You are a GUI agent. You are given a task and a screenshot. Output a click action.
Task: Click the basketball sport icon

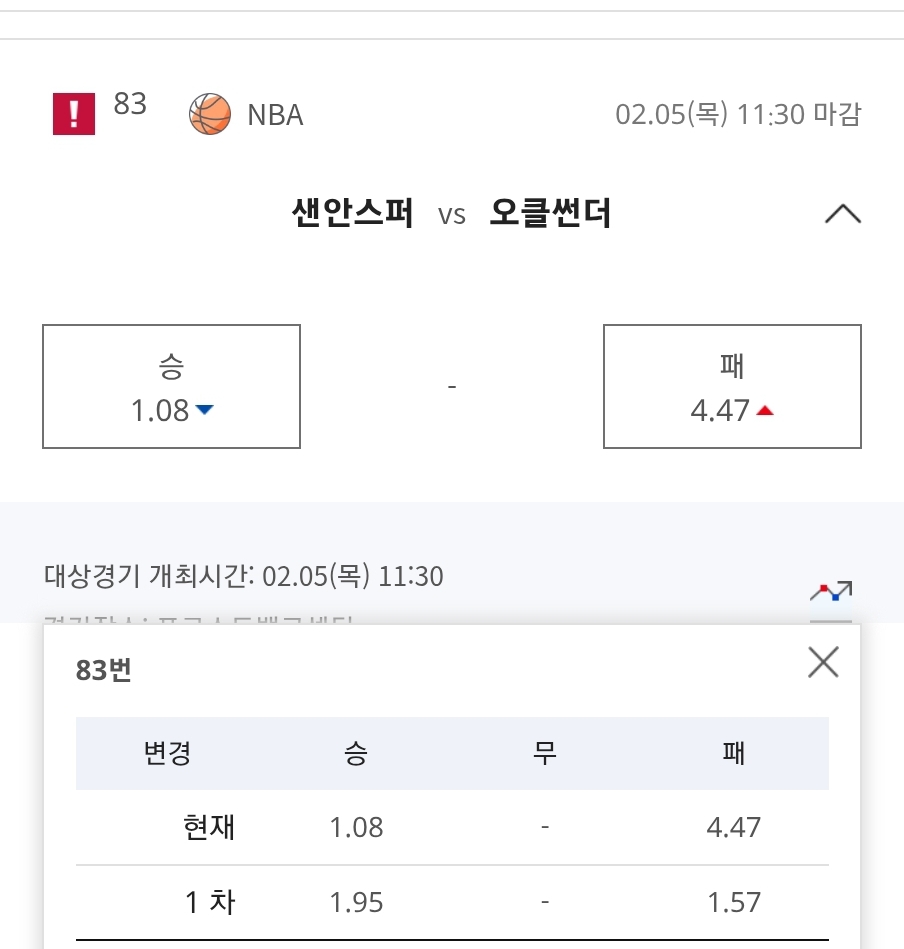[210, 114]
